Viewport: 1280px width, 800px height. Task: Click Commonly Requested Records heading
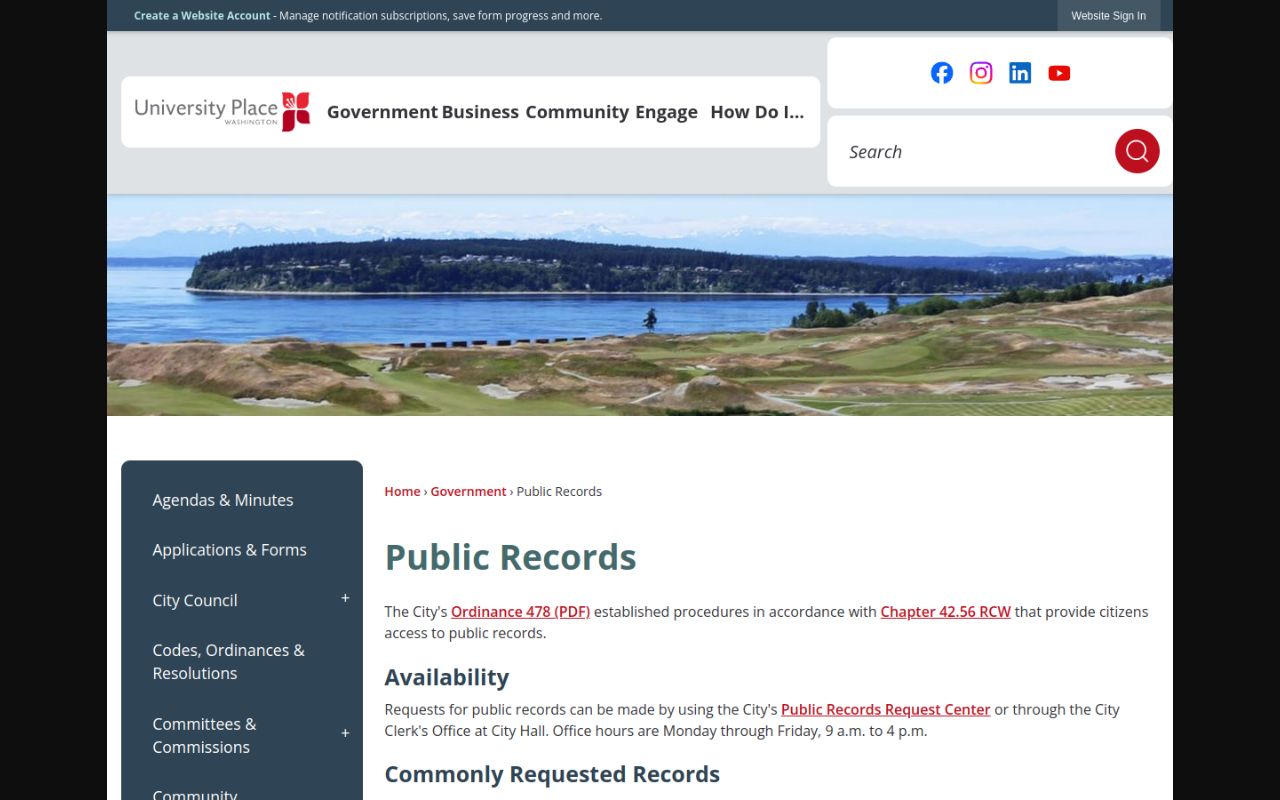click(552, 774)
